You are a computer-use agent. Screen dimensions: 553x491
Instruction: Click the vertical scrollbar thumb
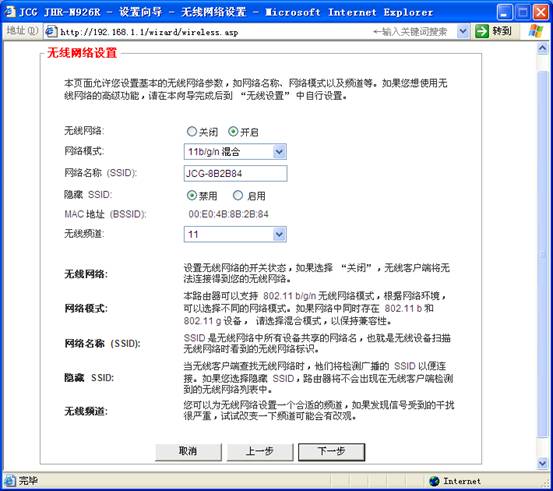pyautogui.click(x=542, y=254)
